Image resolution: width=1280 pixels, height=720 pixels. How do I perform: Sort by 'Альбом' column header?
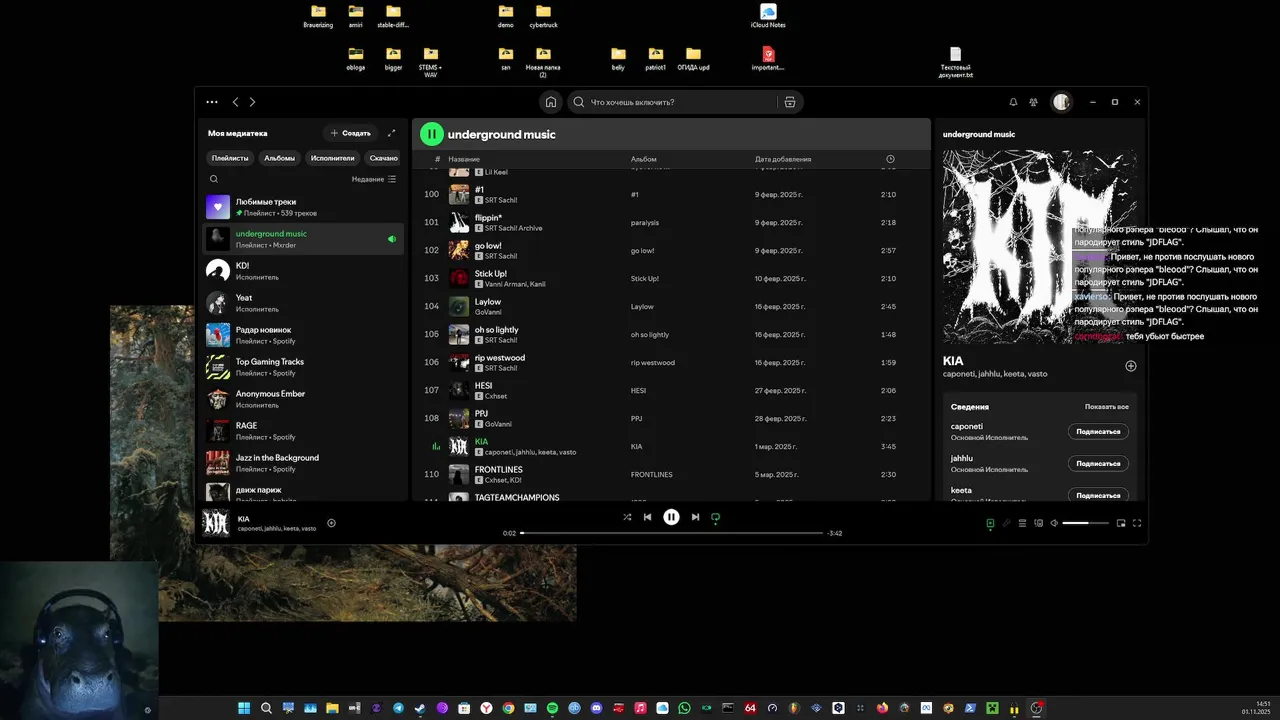pos(643,159)
